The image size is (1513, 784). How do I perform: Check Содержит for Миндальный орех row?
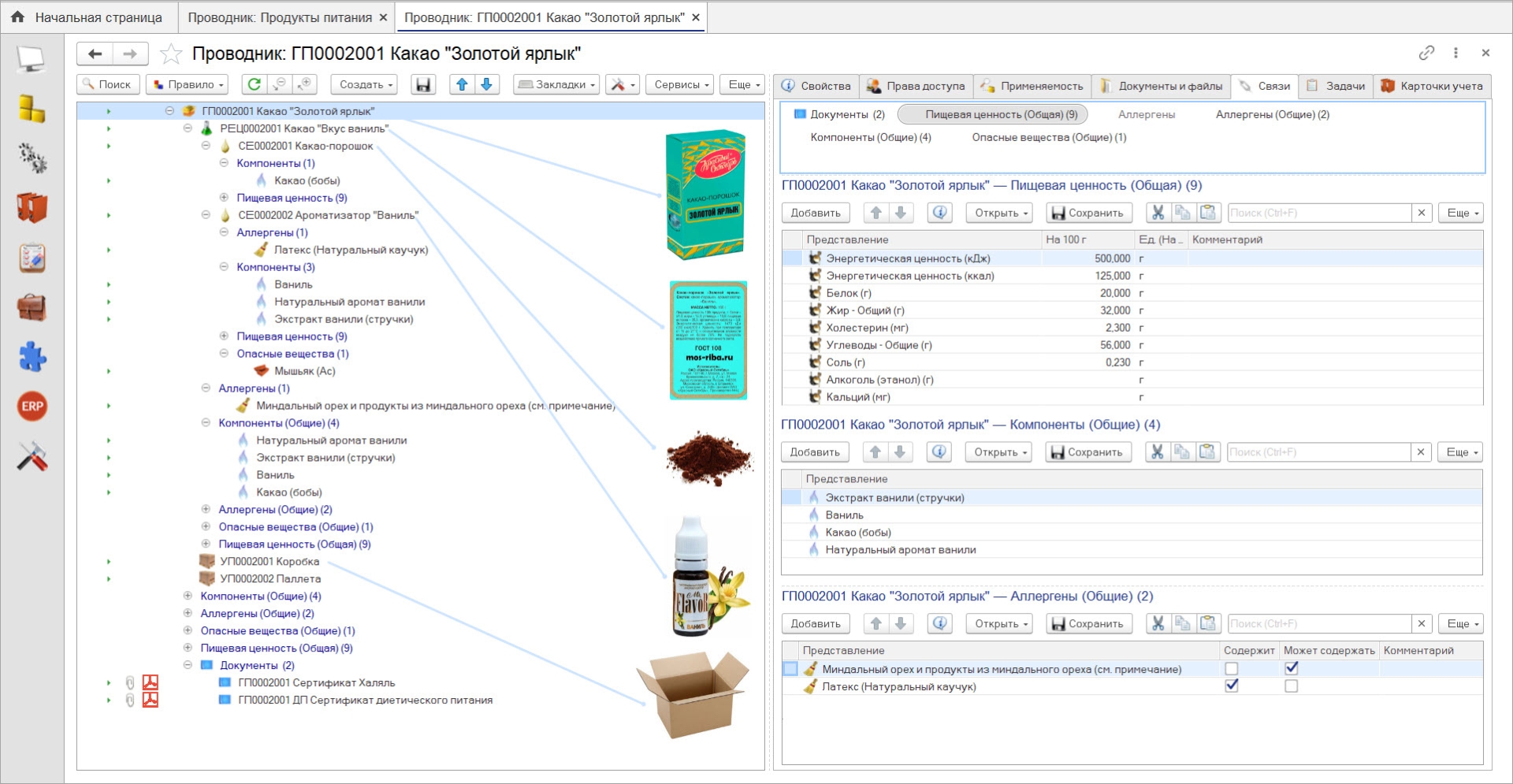pyautogui.click(x=1232, y=669)
